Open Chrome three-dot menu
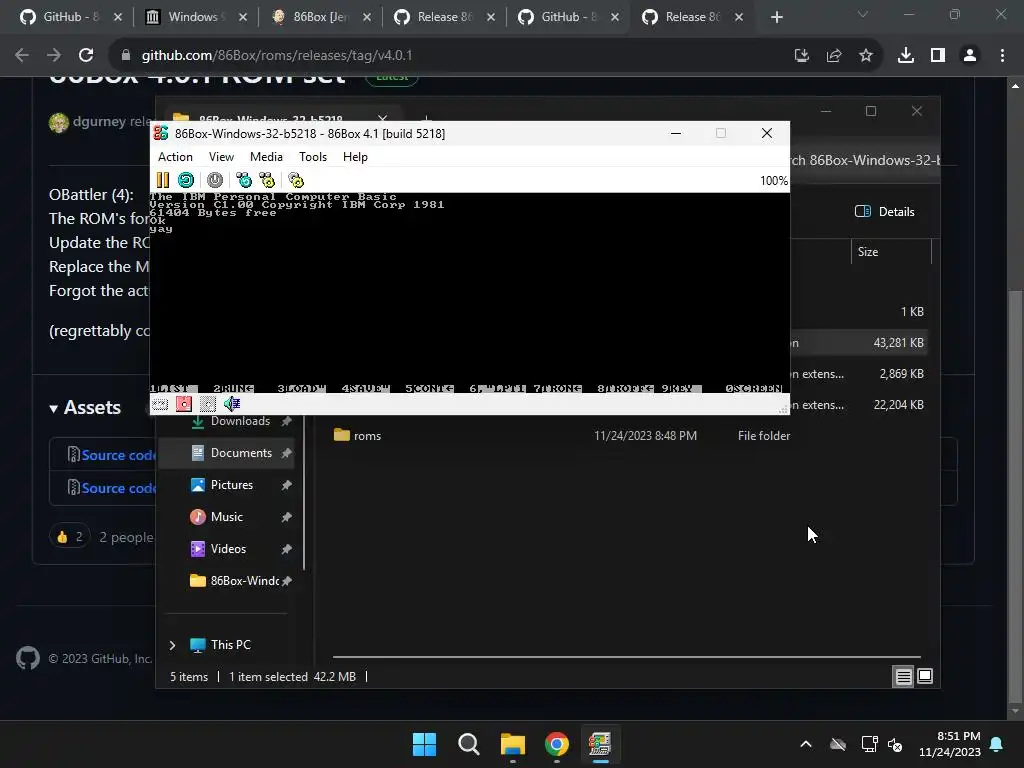This screenshot has width=1024, height=768. [x=1002, y=56]
